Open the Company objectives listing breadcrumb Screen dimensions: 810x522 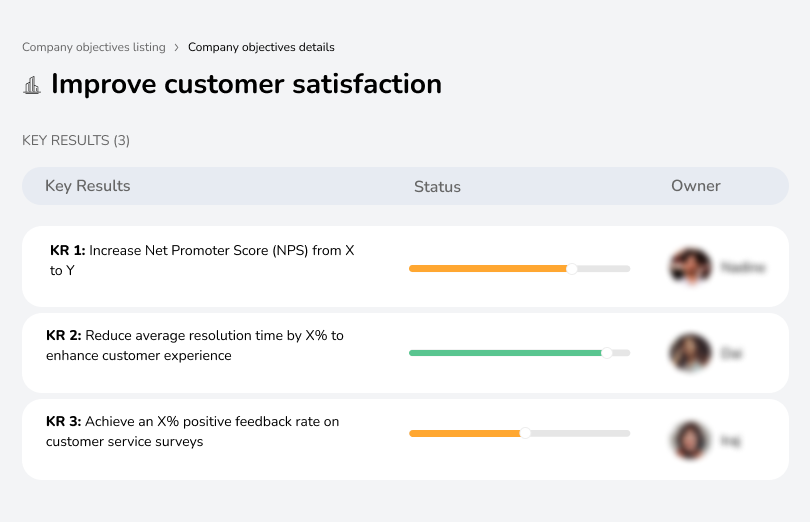(94, 47)
